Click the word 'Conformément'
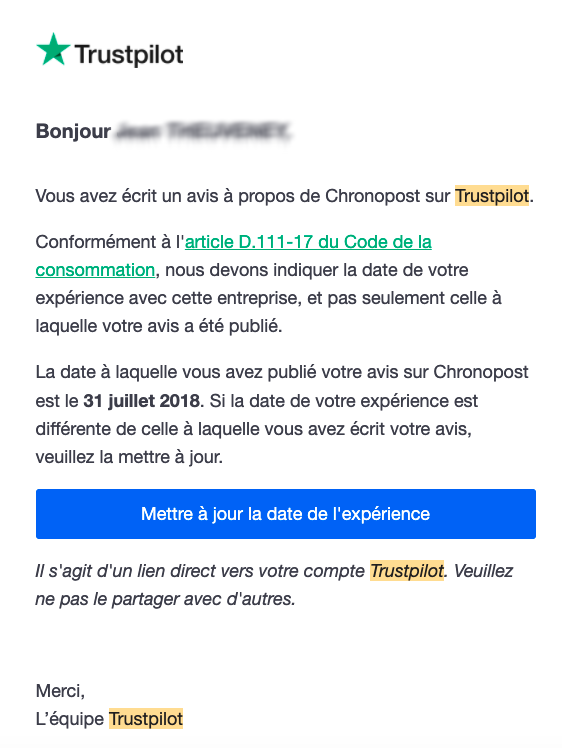The image size is (562, 748). tap(98, 242)
